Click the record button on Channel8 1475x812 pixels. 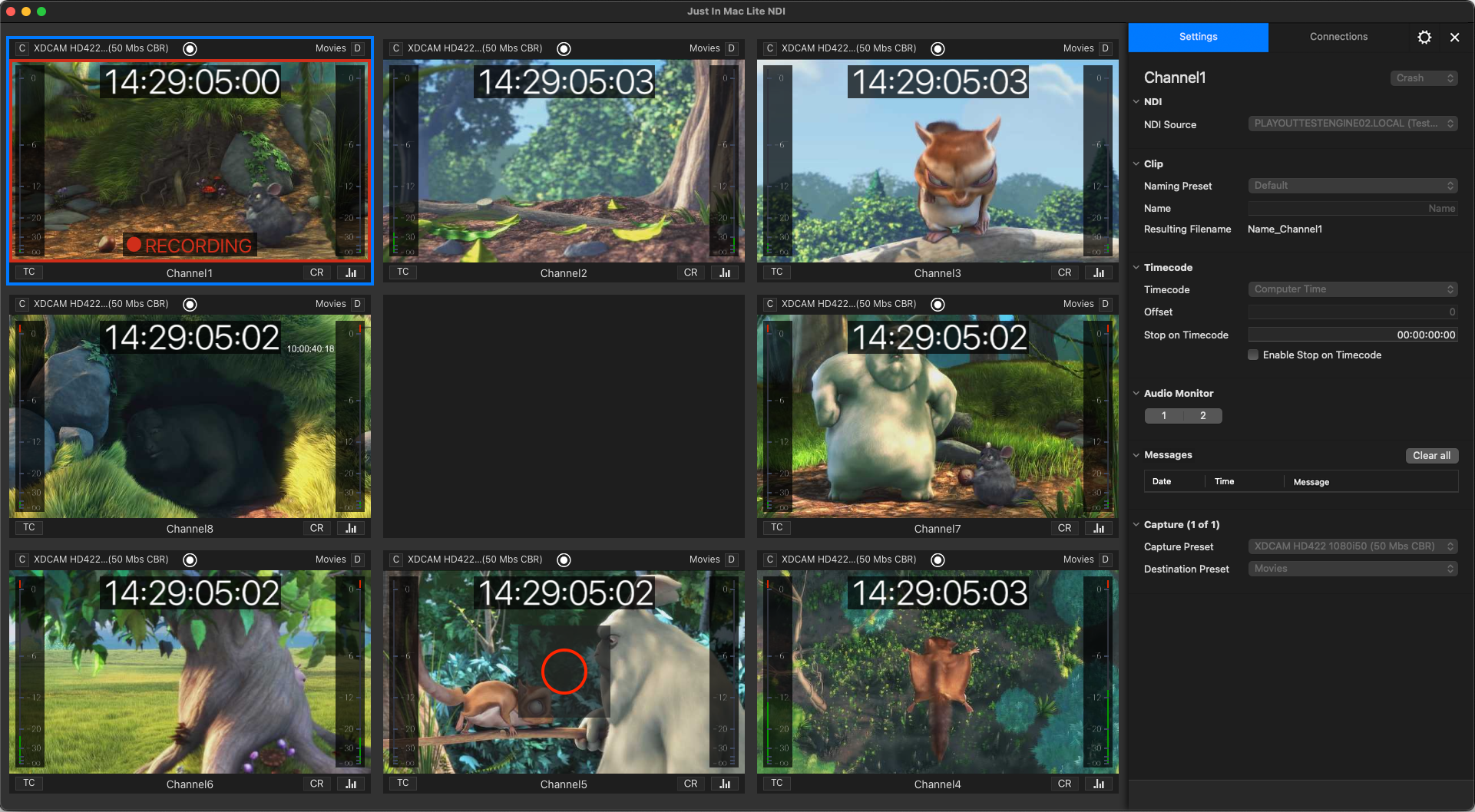pos(190,304)
